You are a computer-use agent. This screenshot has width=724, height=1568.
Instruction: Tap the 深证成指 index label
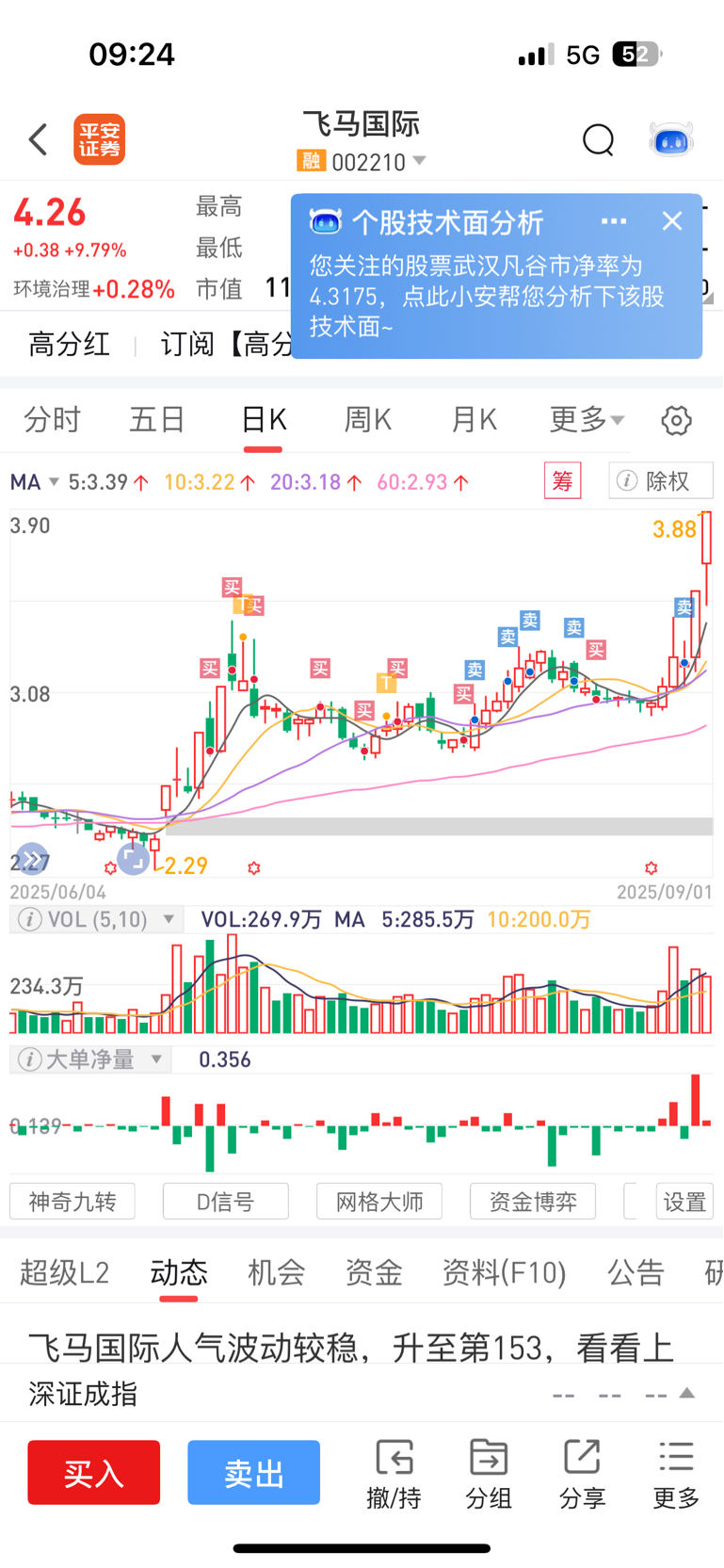coord(83,1394)
